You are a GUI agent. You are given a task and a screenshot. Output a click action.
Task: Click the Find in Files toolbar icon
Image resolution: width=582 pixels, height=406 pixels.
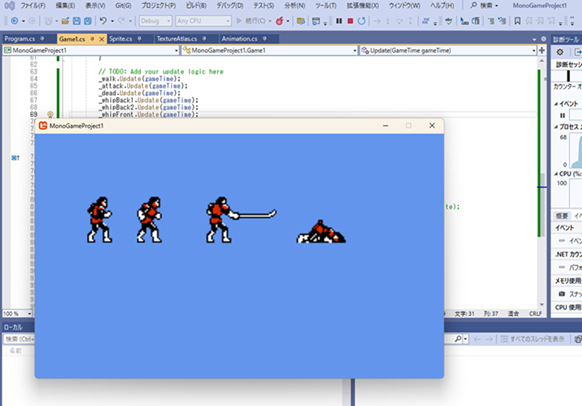click(301, 21)
